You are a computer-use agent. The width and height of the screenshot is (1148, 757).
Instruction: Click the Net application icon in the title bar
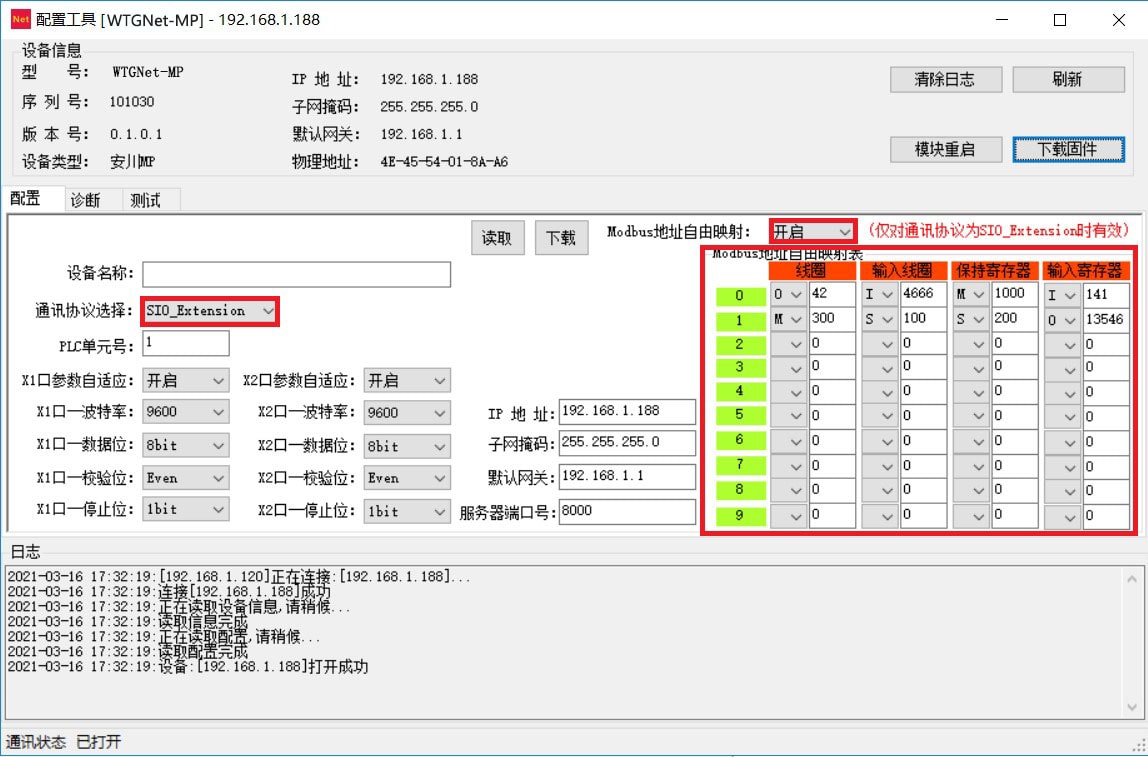pos(20,19)
